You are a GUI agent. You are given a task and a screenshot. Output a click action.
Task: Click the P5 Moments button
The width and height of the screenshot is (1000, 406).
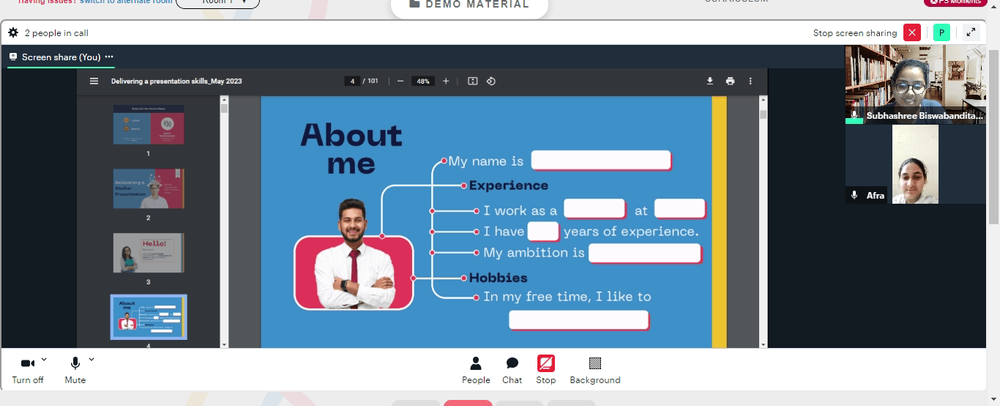955,3
